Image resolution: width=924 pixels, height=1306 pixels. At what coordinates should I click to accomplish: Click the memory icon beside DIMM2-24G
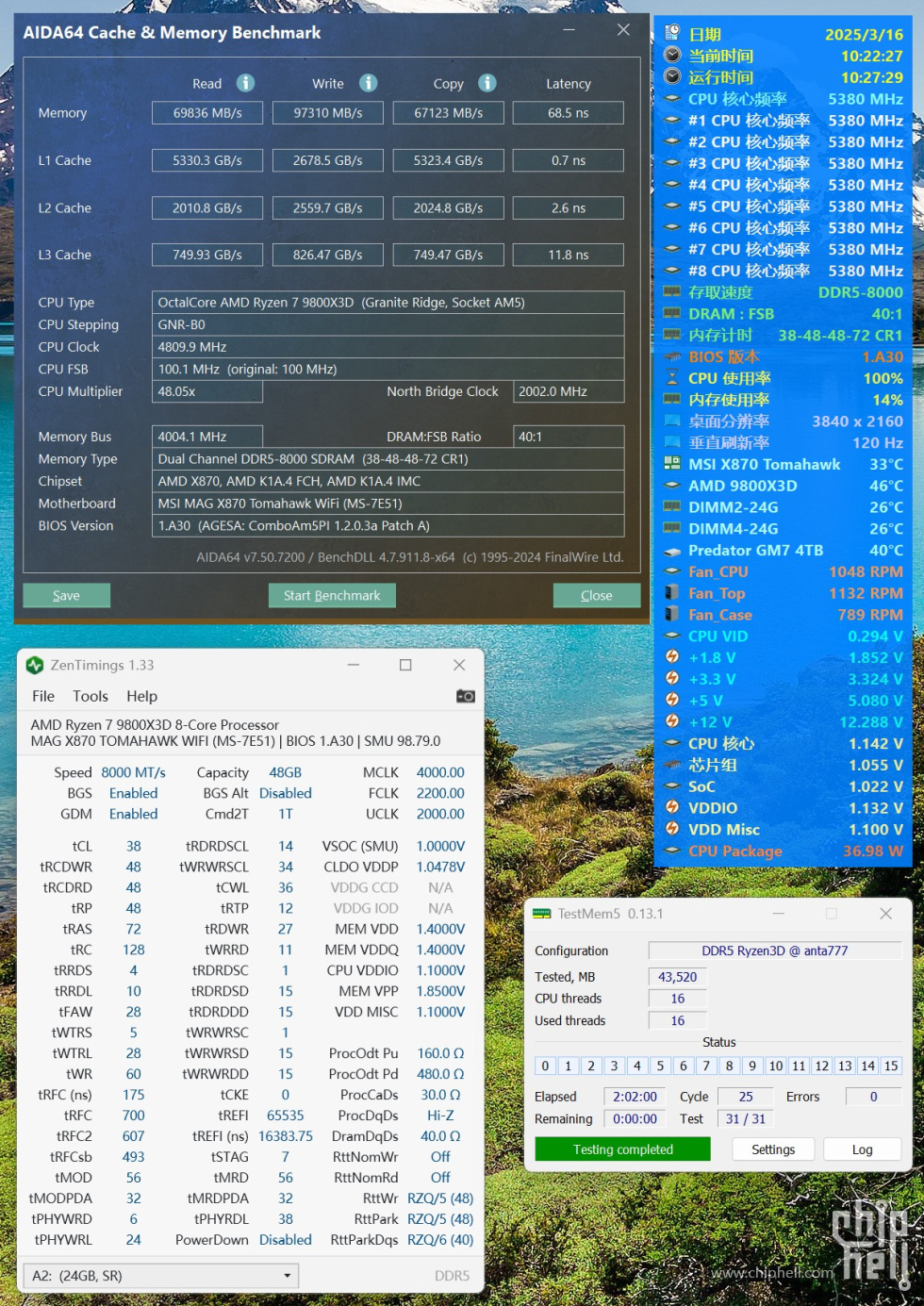coord(672,507)
